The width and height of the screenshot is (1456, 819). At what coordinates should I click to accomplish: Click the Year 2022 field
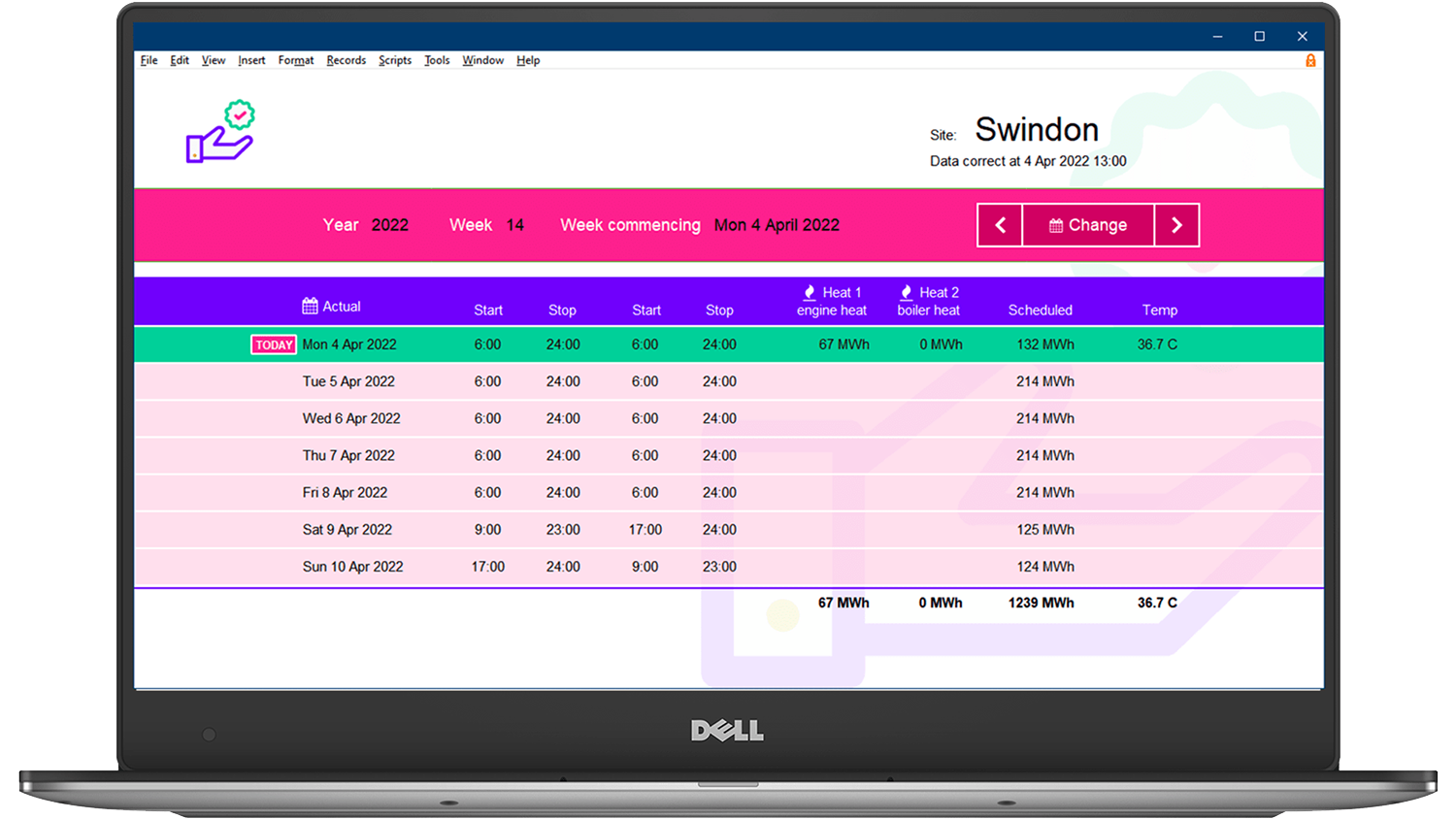389,225
